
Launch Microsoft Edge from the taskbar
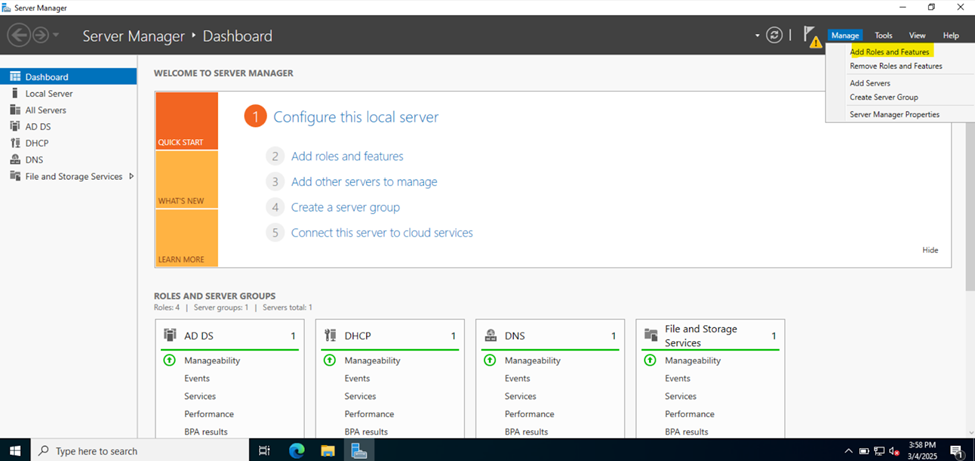[x=297, y=450]
